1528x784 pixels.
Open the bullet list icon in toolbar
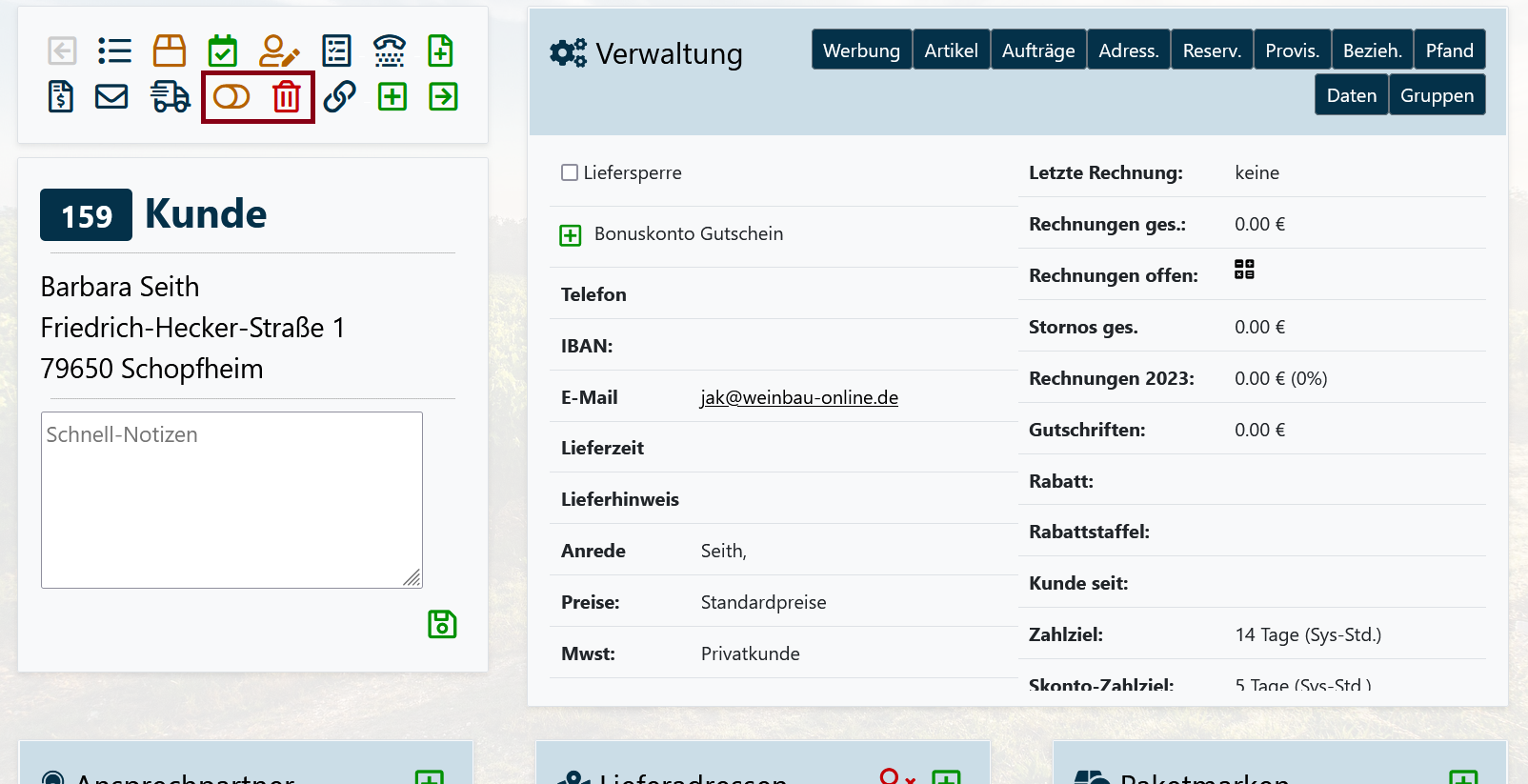tap(114, 50)
